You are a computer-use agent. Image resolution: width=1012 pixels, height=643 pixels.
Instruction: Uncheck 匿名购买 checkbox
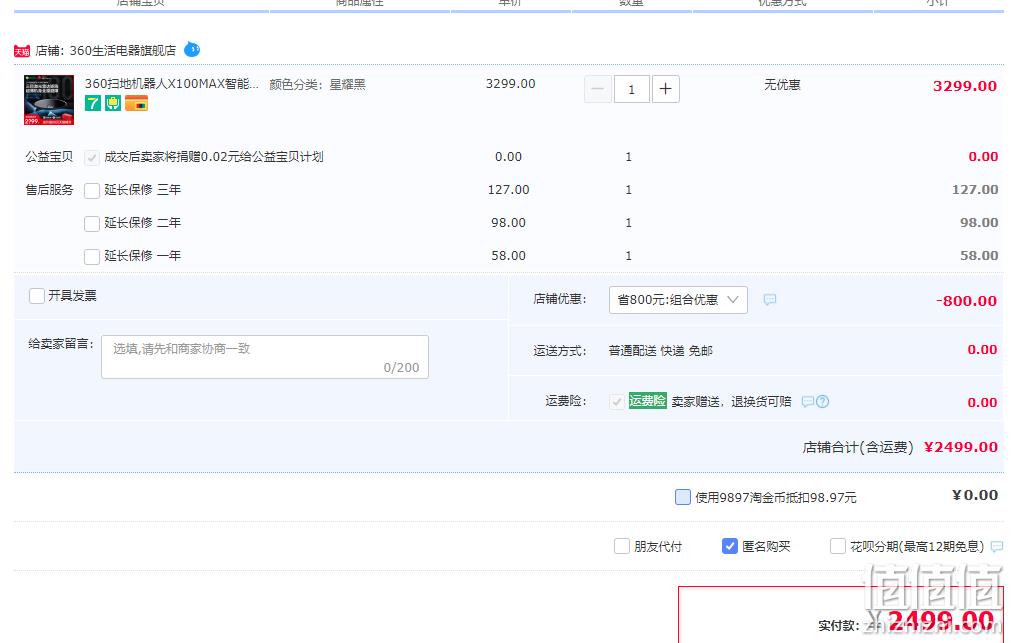coord(729,547)
